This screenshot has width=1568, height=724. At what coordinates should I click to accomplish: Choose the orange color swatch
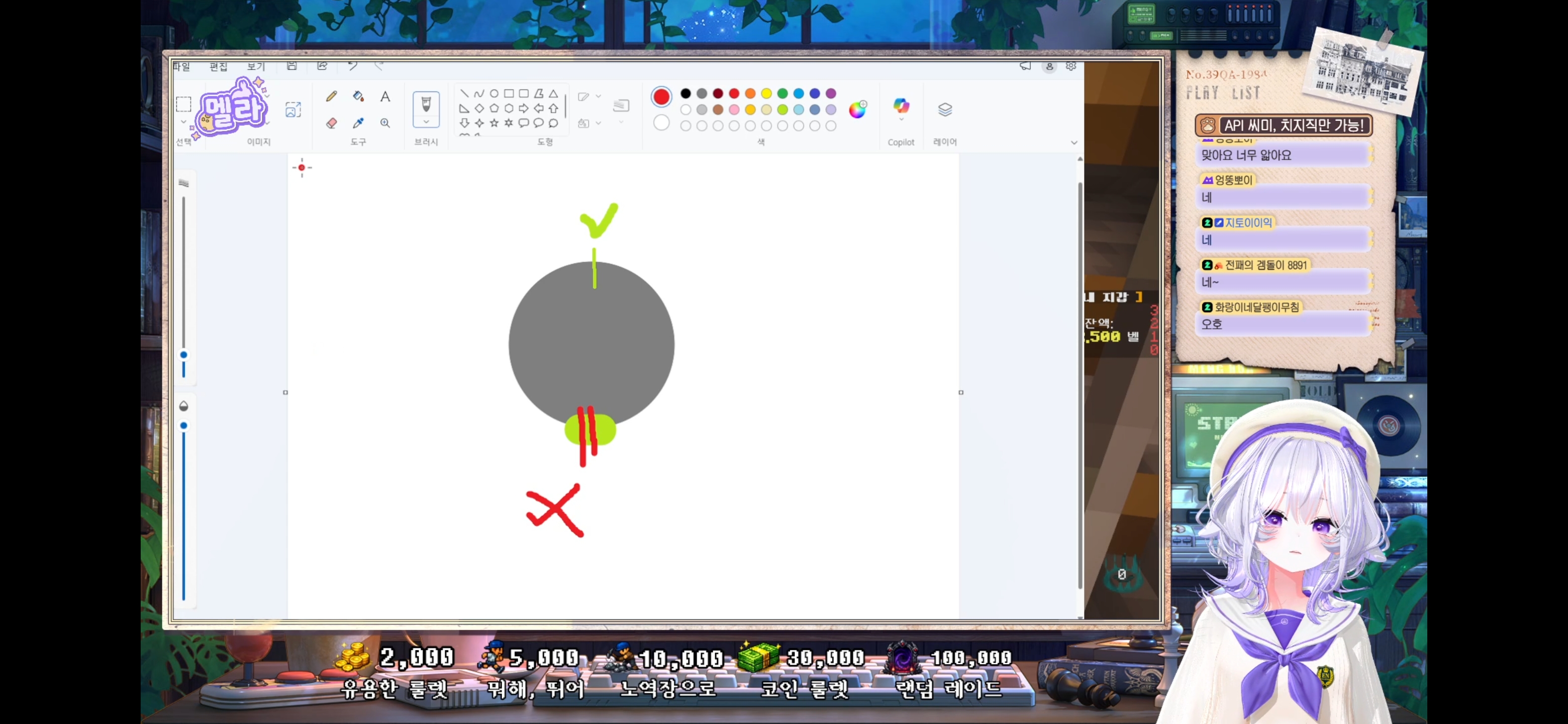(750, 93)
